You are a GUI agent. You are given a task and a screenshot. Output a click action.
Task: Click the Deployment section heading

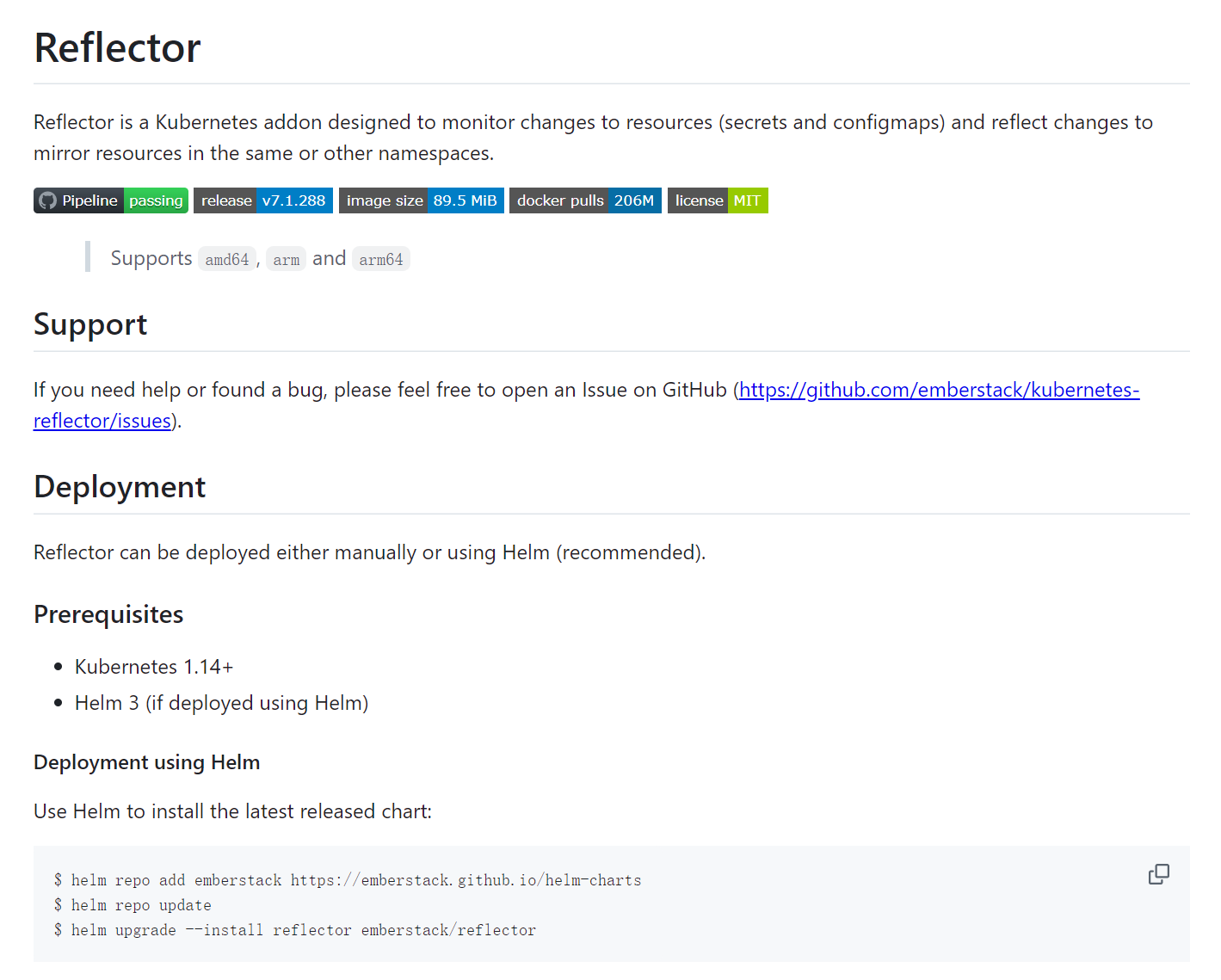click(x=120, y=487)
